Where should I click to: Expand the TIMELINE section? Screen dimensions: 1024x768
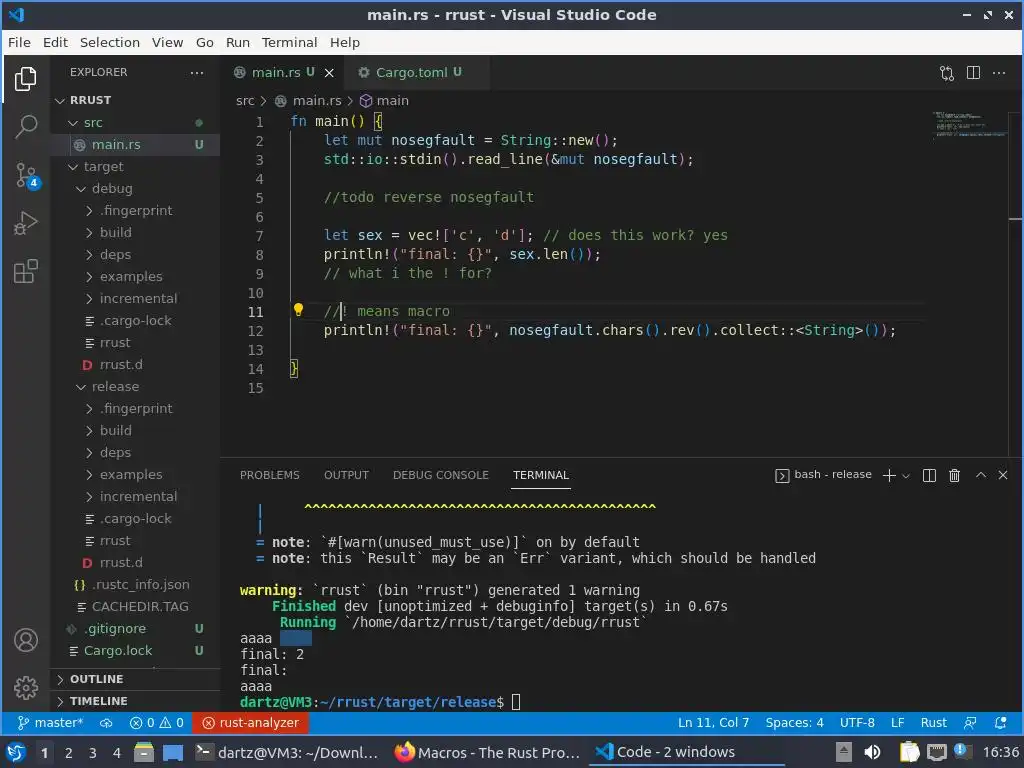pos(135,701)
